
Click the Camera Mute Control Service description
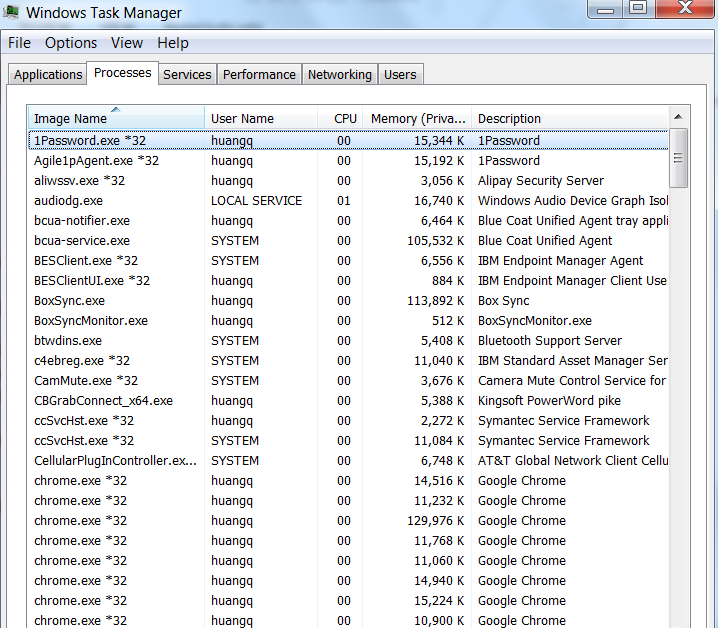click(x=572, y=381)
